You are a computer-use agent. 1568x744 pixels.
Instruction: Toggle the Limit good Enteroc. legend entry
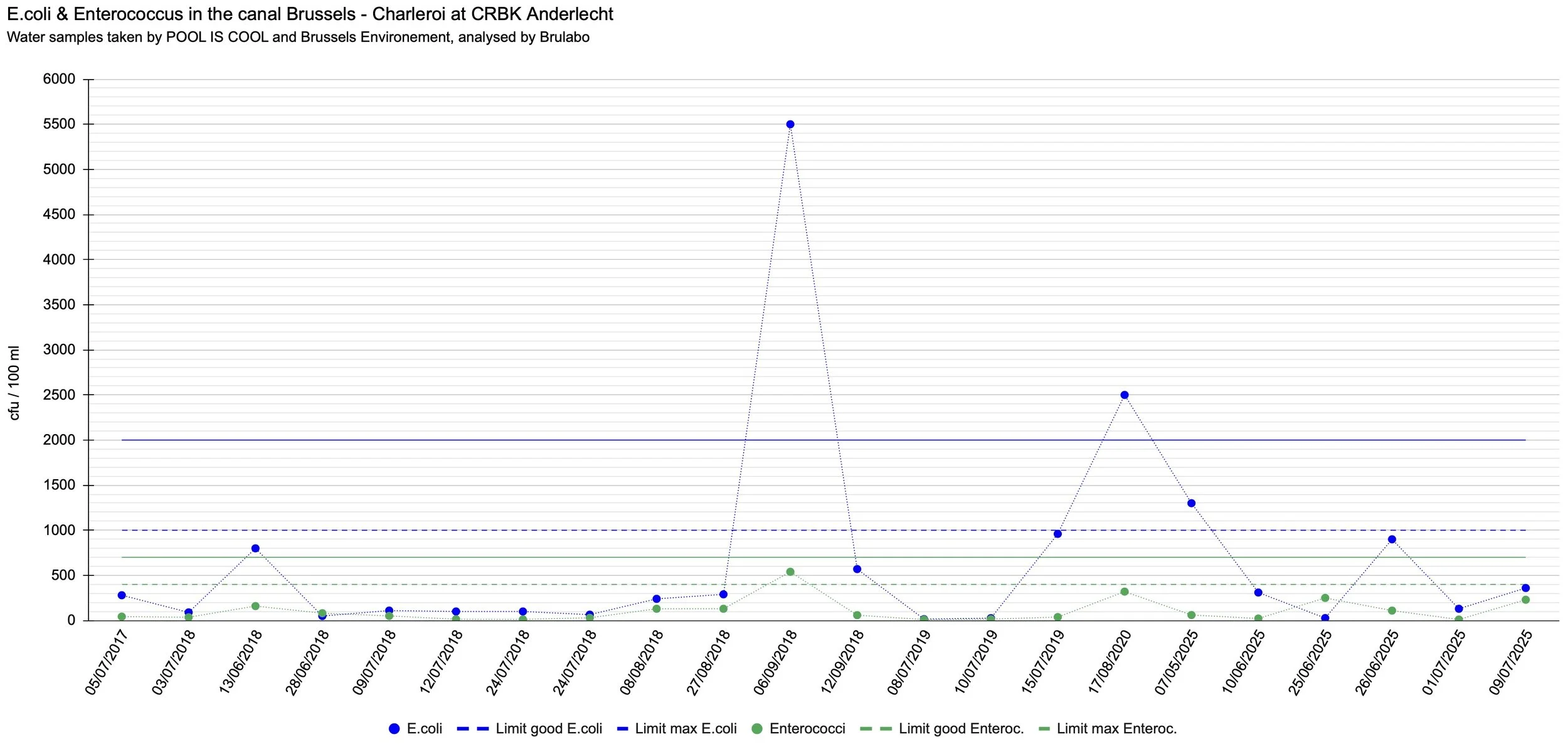point(942,728)
